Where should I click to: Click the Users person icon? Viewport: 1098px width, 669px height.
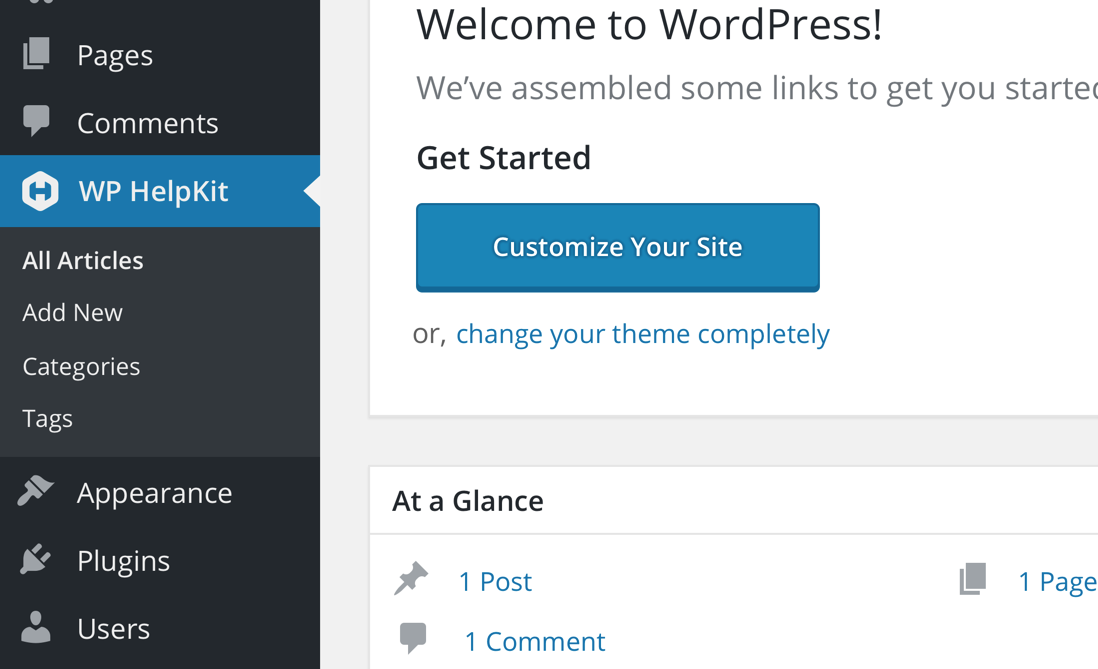tap(36, 627)
